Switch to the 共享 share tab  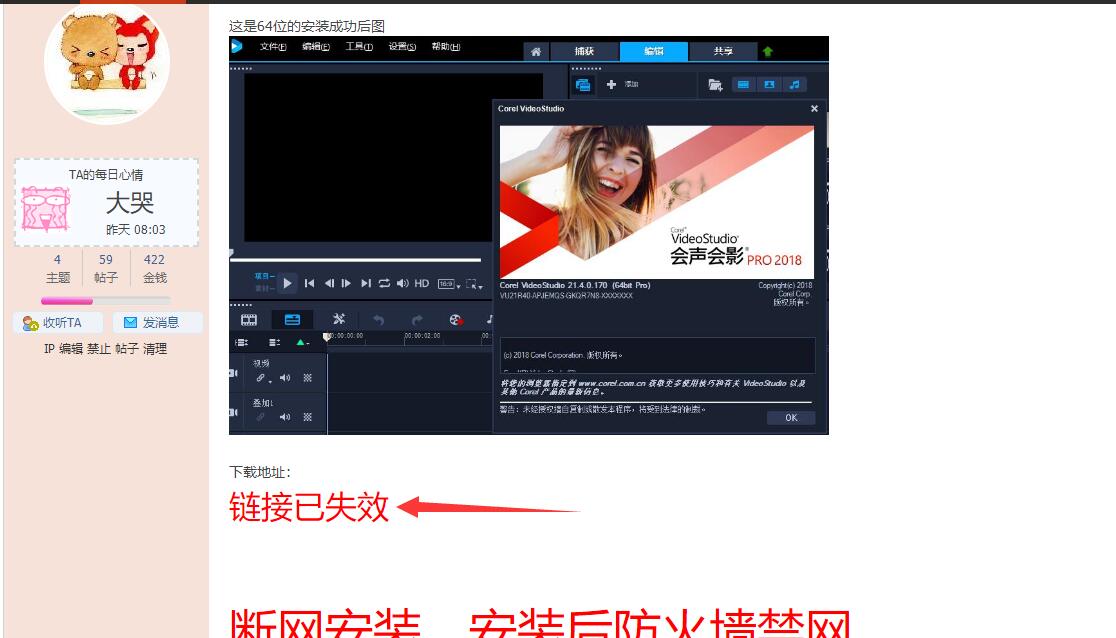click(723, 51)
